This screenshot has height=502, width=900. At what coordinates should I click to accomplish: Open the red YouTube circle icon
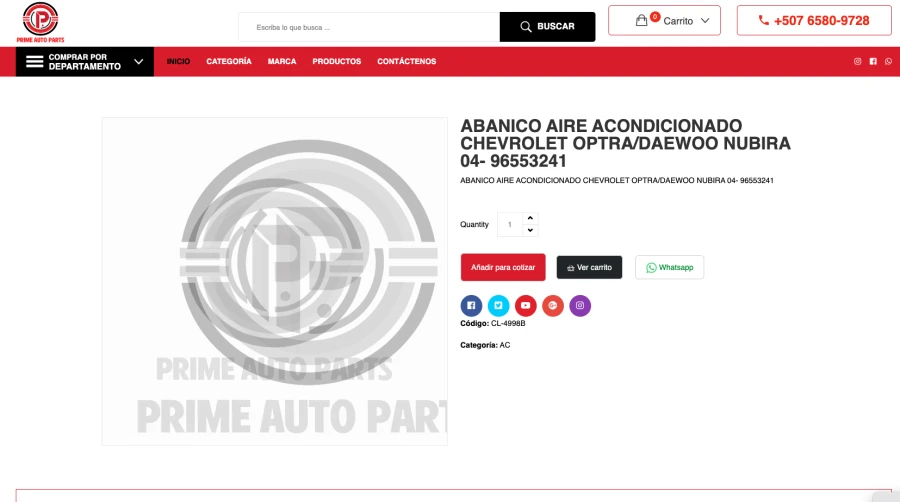pyautogui.click(x=525, y=305)
